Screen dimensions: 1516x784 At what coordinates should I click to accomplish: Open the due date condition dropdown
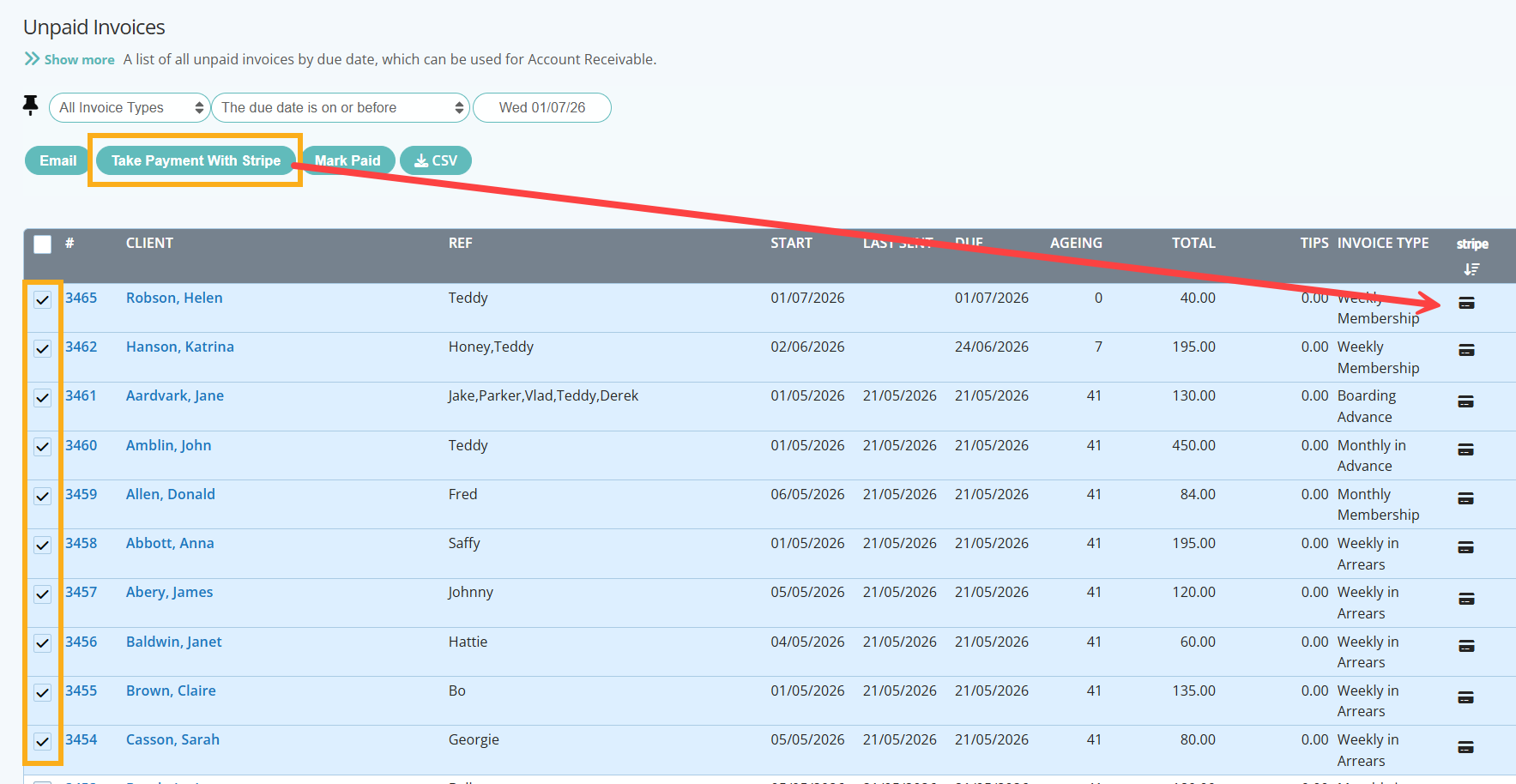point(341,107)
